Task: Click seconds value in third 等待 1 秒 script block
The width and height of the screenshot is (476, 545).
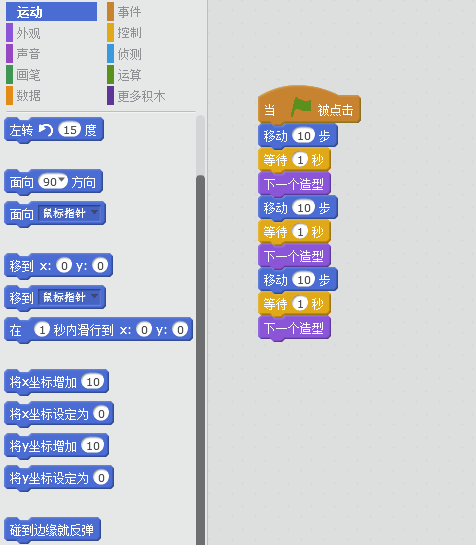Action: [x=300, y=304]
